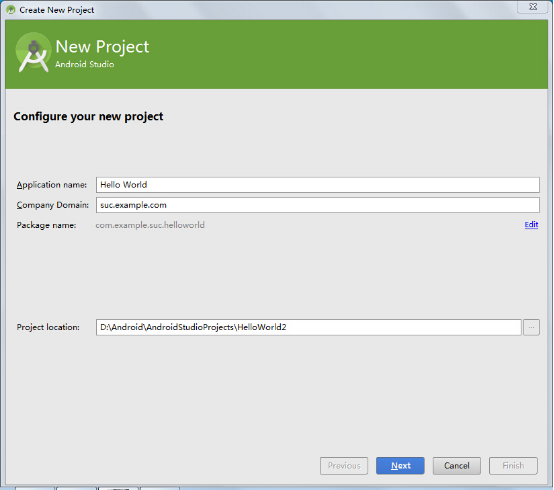The image size is (554, 490).
Task: Cancel the new project wizard
Action: 456,466
